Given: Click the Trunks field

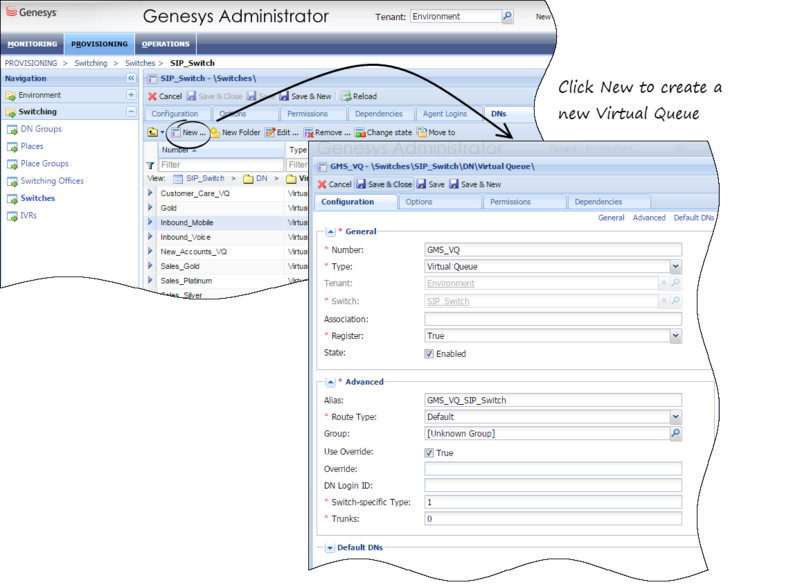Looking at the screenshot, I should click(553, 519).
